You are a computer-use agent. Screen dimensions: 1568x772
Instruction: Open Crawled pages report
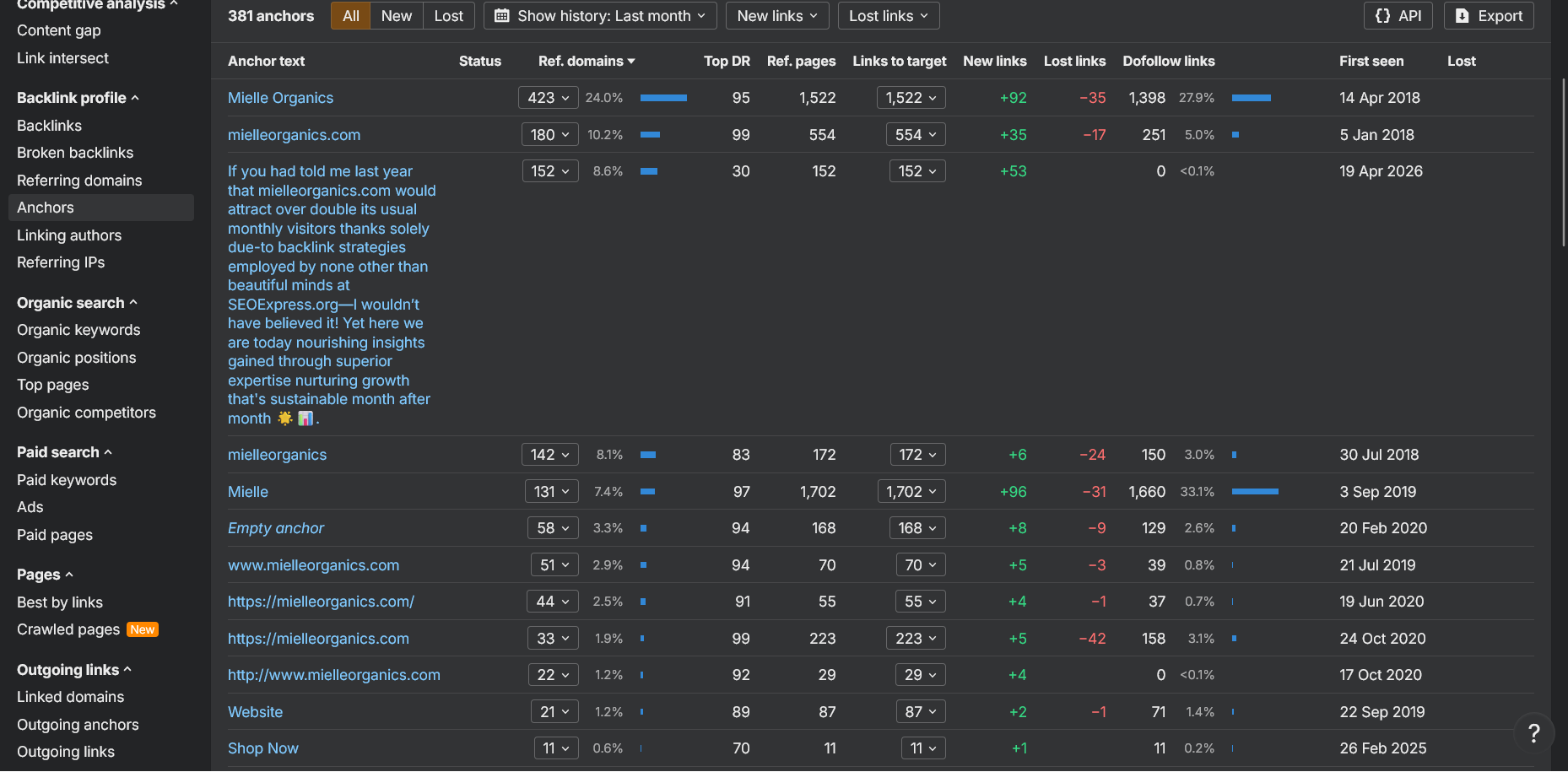68,629
